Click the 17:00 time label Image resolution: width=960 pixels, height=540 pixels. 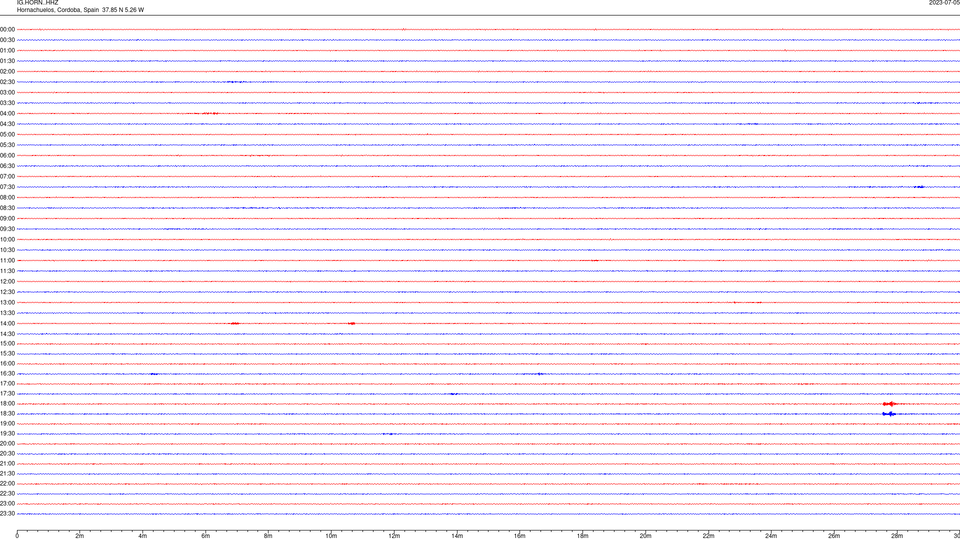pos(7,384)
